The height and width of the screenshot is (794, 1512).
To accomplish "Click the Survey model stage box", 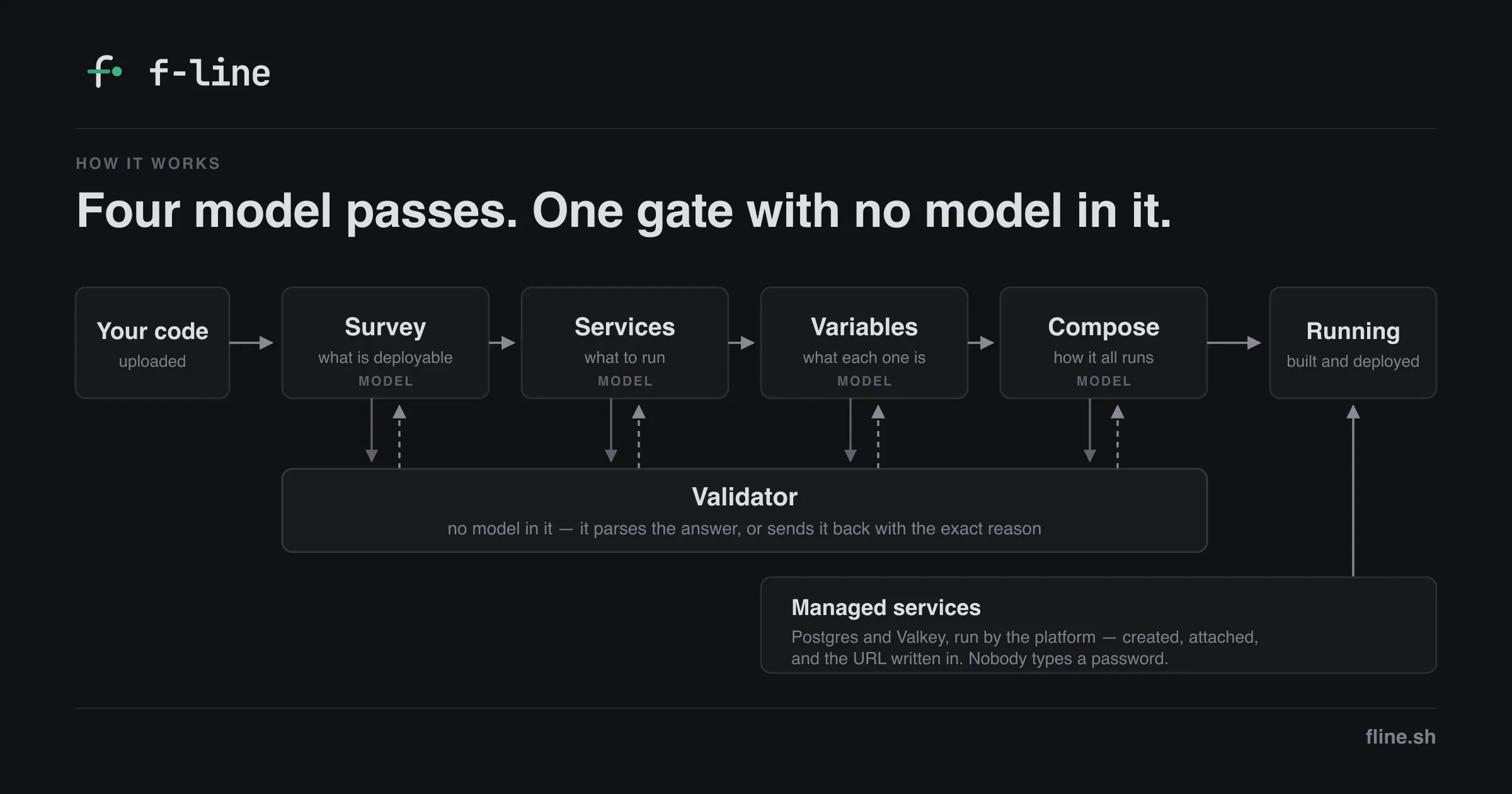I will [386, 343].
